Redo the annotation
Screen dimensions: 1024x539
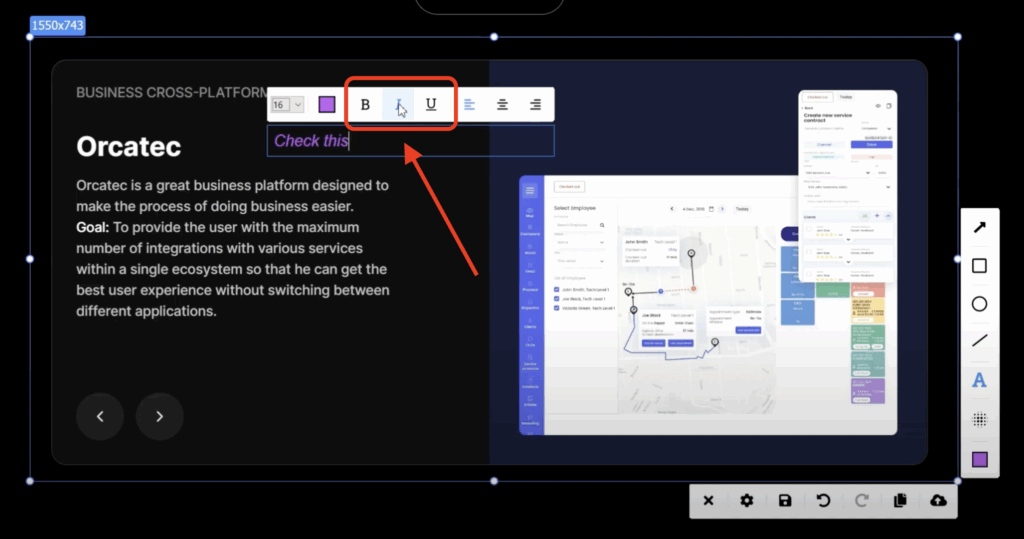click(x=861, y=501)
